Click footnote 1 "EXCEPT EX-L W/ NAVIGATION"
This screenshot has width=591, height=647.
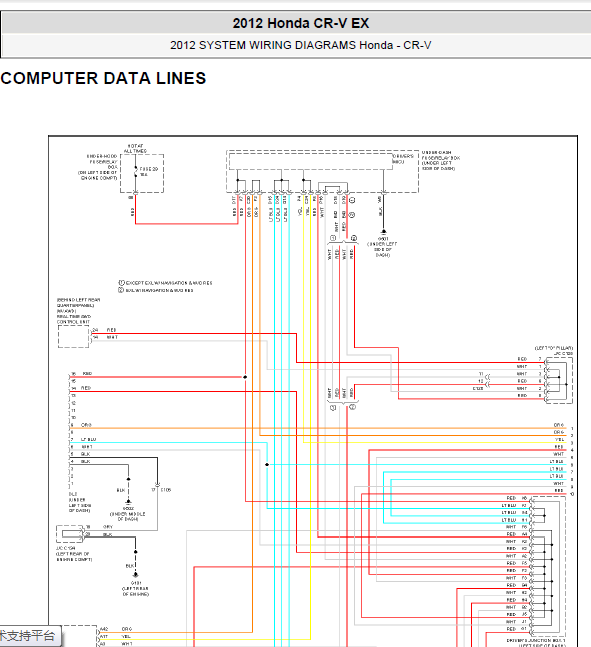(165, 283)
